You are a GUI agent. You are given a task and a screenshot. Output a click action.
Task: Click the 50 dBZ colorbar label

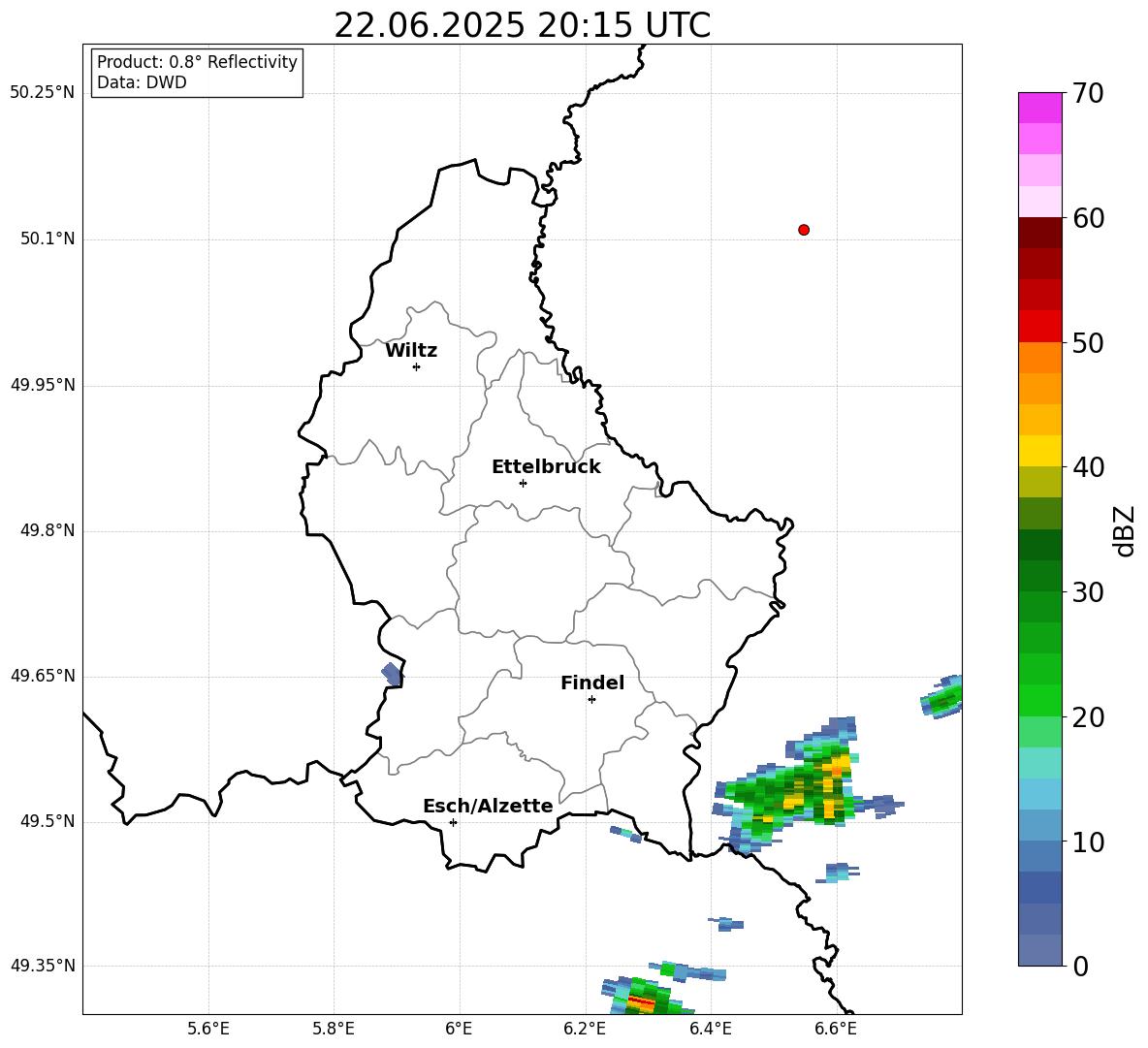coord(1088,342)
